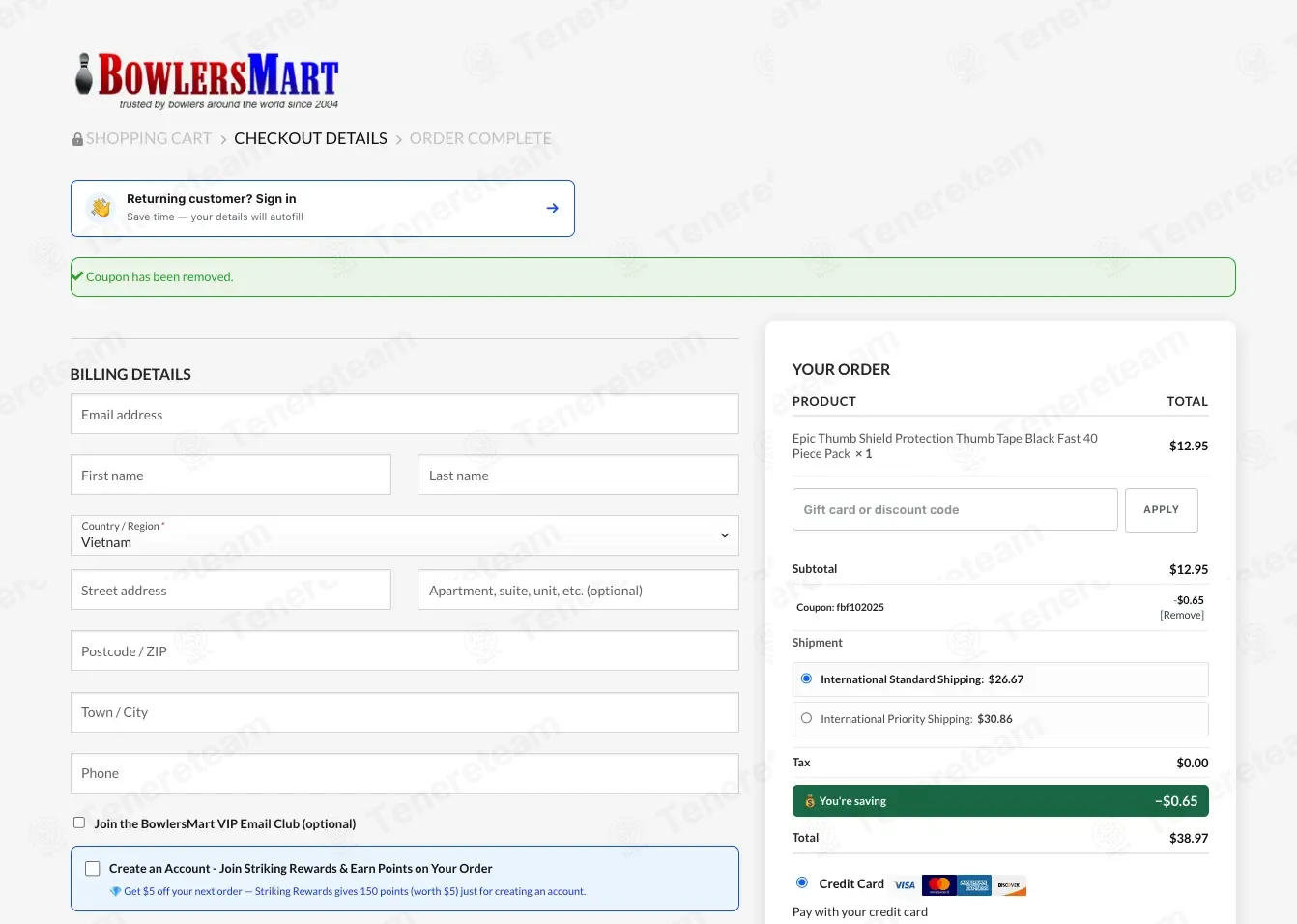Click the BILLING DETAILS heading

click(x=130, y=374)
